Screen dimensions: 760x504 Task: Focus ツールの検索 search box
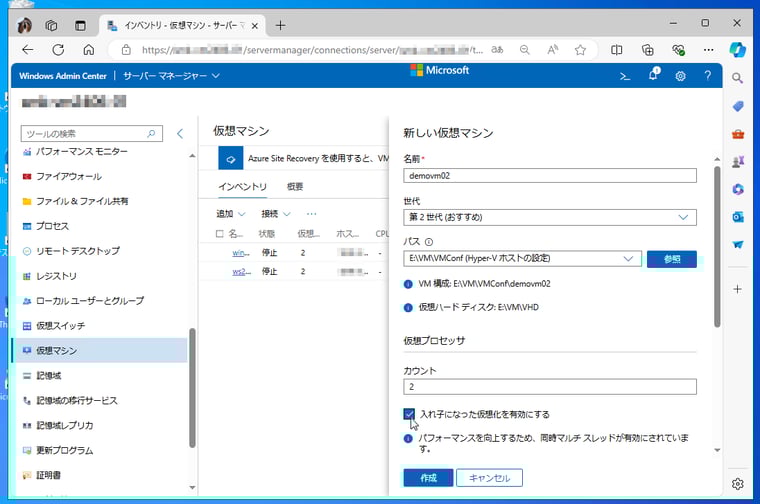[x=92, y=133]
